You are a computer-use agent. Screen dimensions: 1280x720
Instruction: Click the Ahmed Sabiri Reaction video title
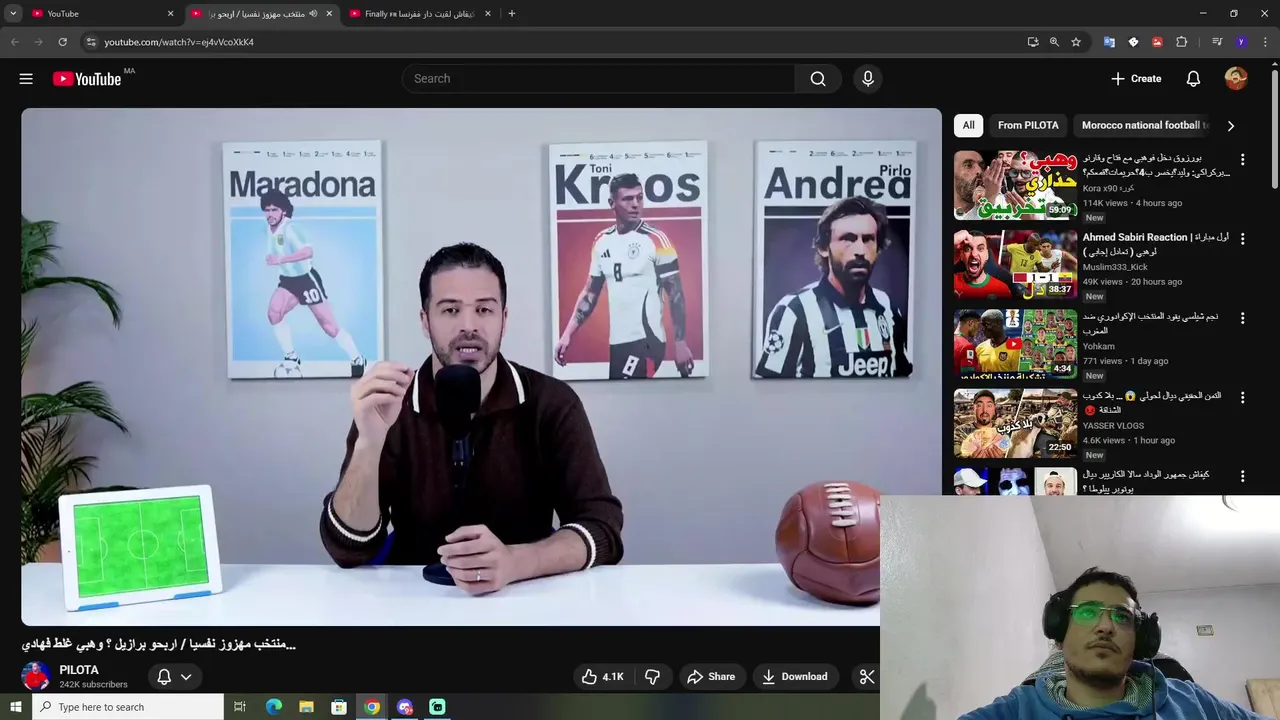(x=1156, y=244)
